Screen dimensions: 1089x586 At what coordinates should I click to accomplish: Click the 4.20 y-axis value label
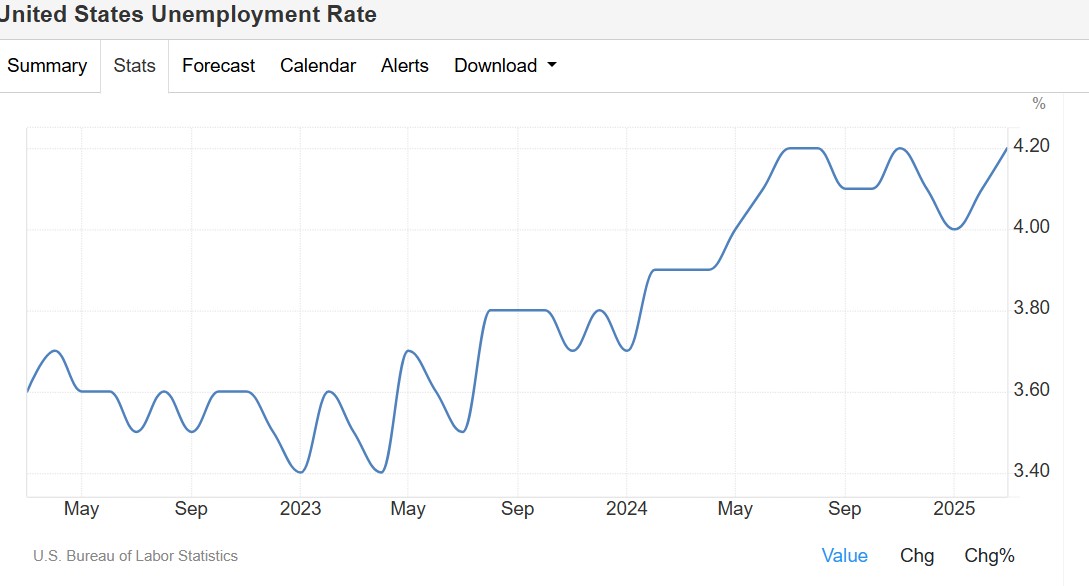pyautogui.click(x=1031, y=145)
